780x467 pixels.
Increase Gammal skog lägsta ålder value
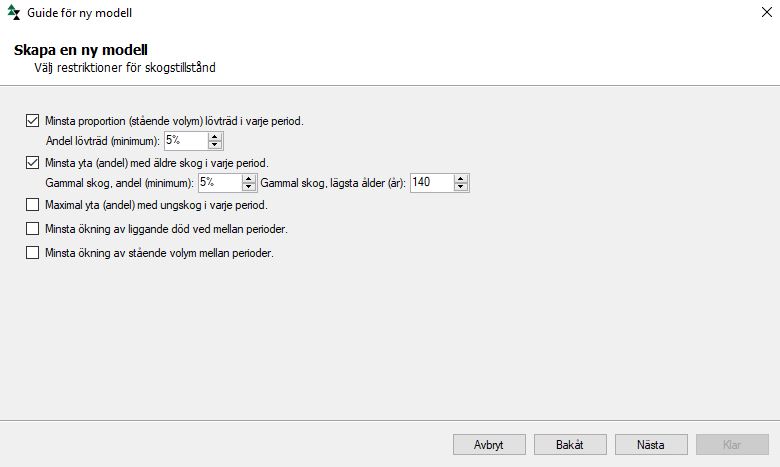(460, 179)
